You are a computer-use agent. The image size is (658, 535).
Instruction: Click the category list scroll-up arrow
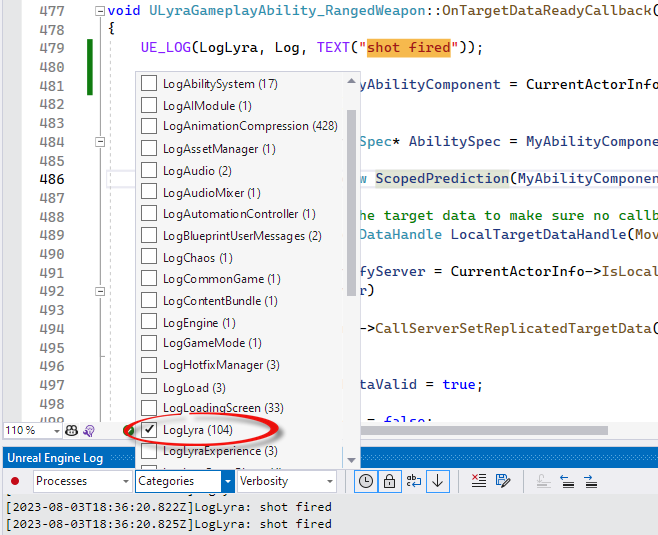(x=351, y=81)
